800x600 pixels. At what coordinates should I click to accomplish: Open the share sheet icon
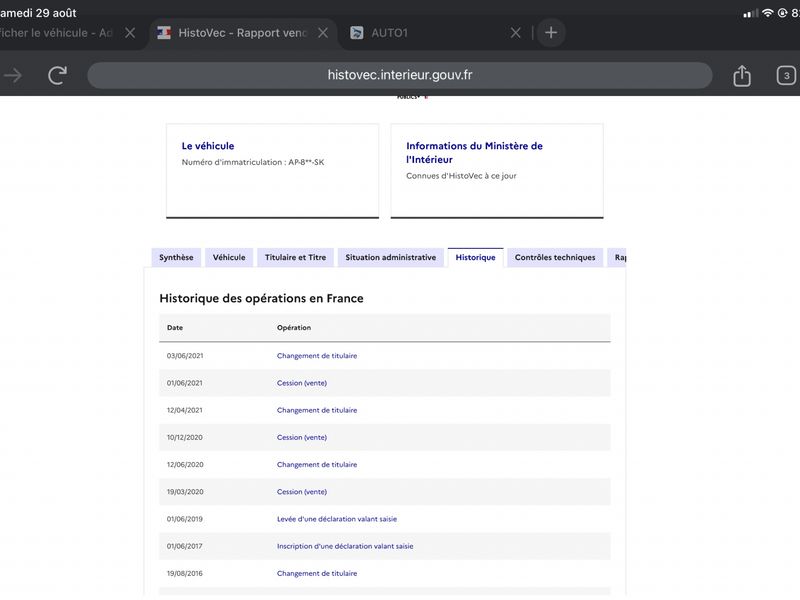742,76
